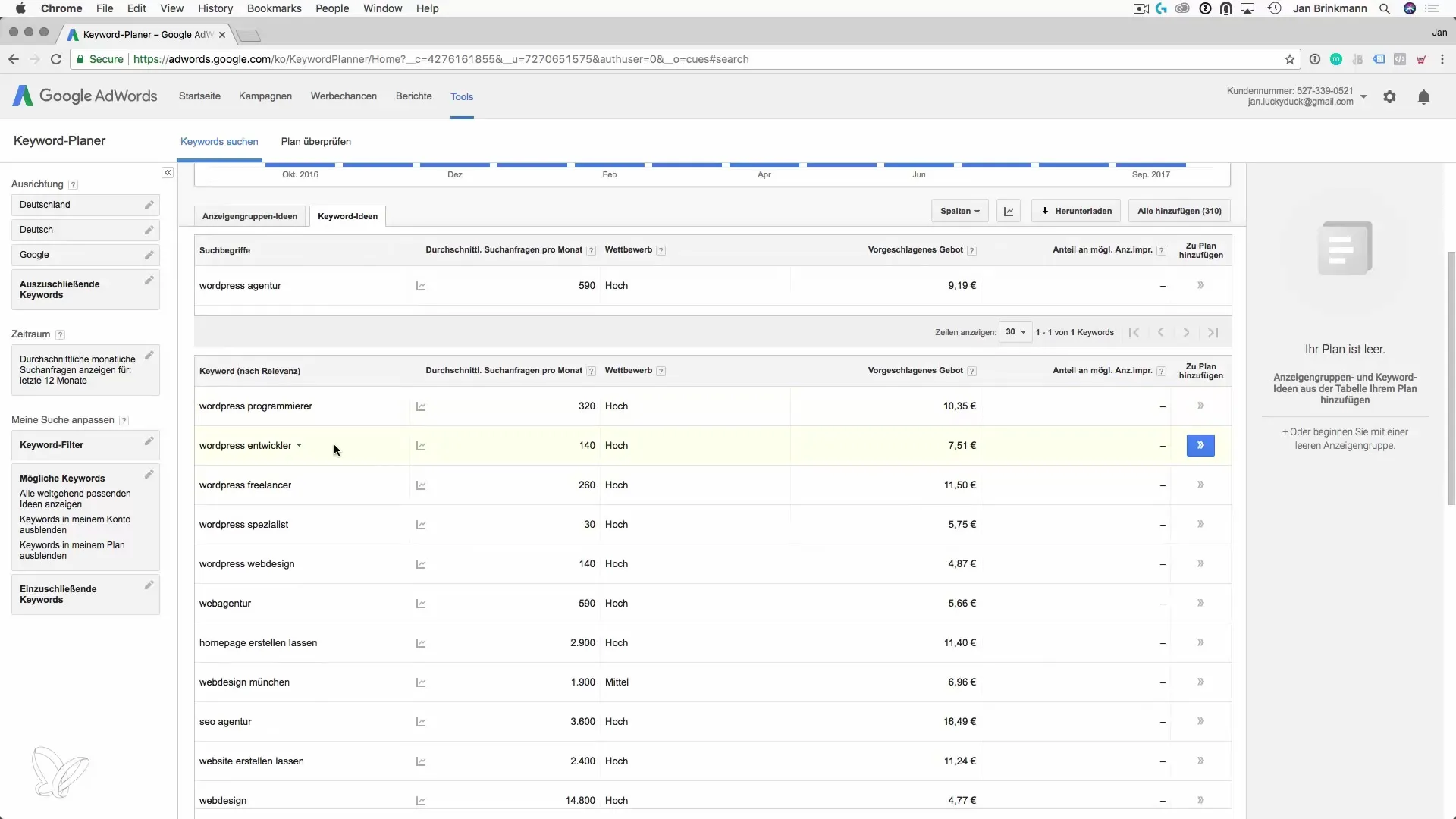Open notifications bell icon

point(1423,97)
